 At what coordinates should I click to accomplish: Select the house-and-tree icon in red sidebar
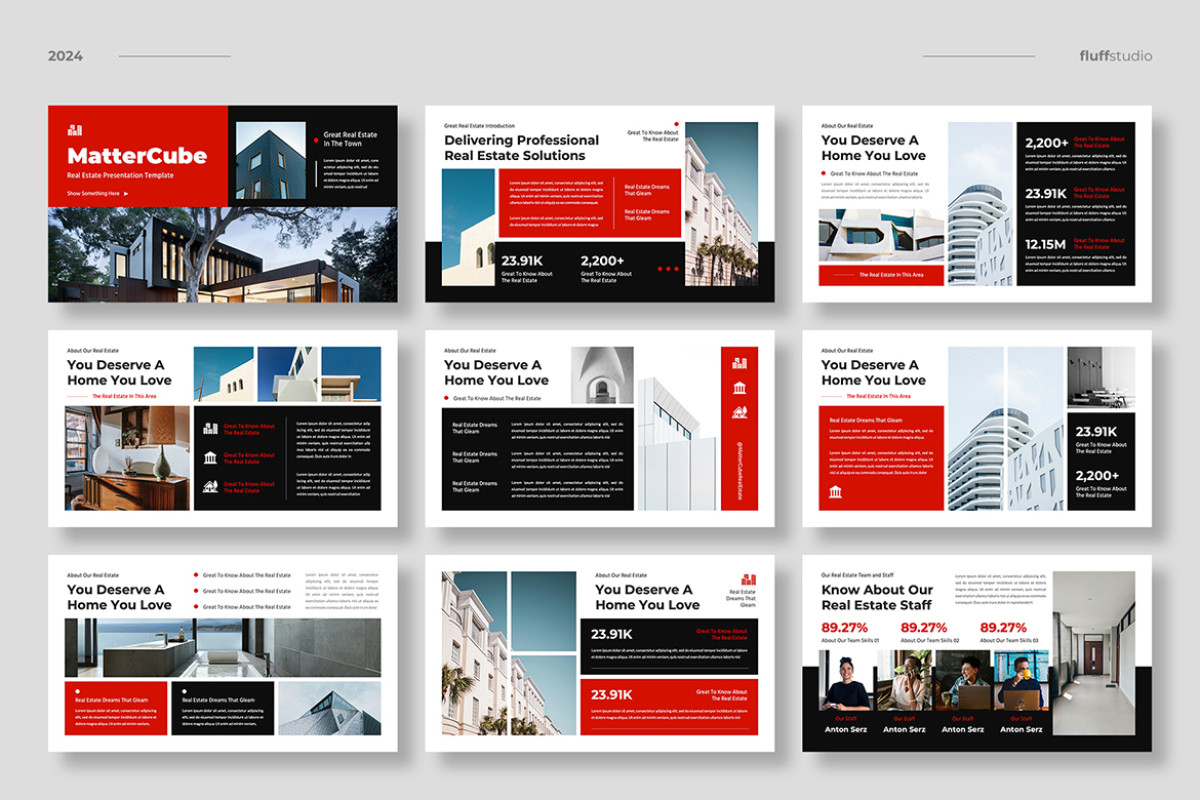[740, 412]
